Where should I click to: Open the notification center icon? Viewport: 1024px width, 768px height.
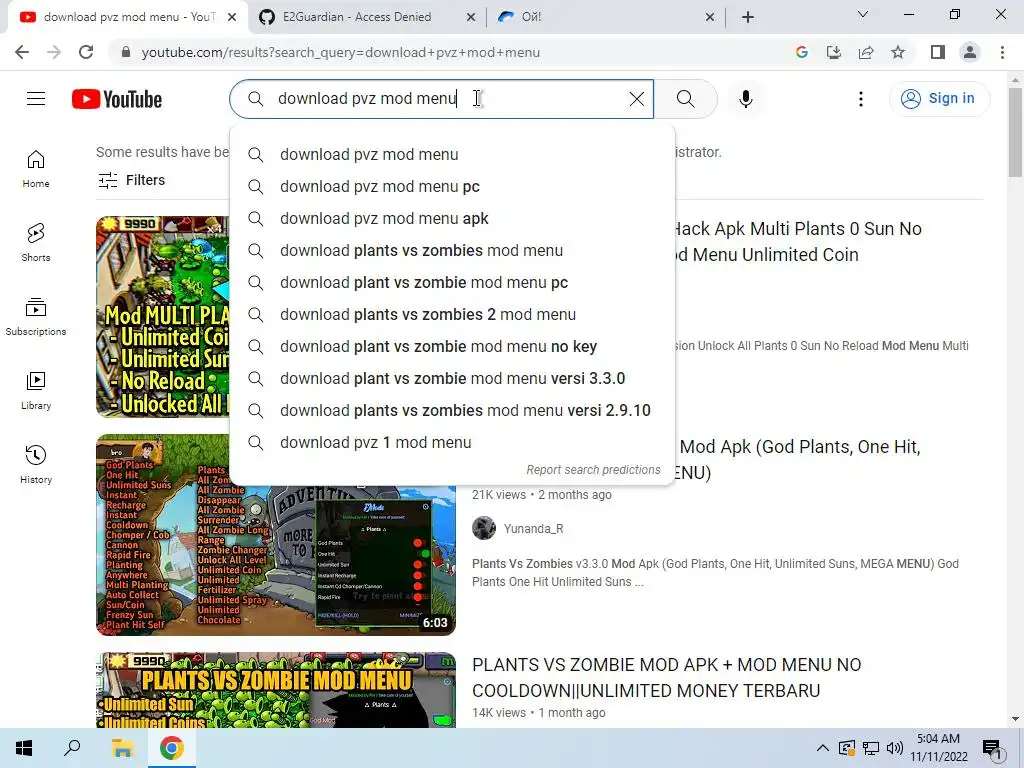pos(991,748)
